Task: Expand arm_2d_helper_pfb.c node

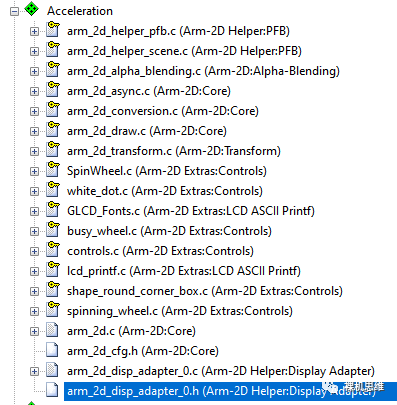Action: (x=34, y=32)
